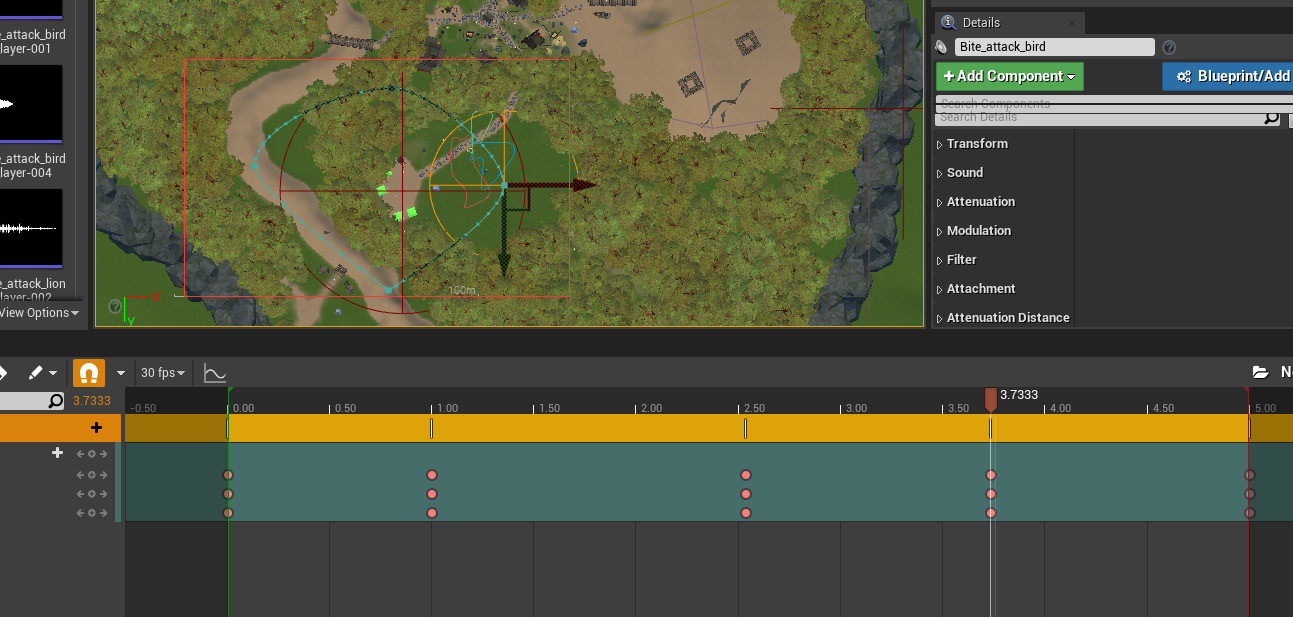Open the View Options dropdown

click(40, 313)
